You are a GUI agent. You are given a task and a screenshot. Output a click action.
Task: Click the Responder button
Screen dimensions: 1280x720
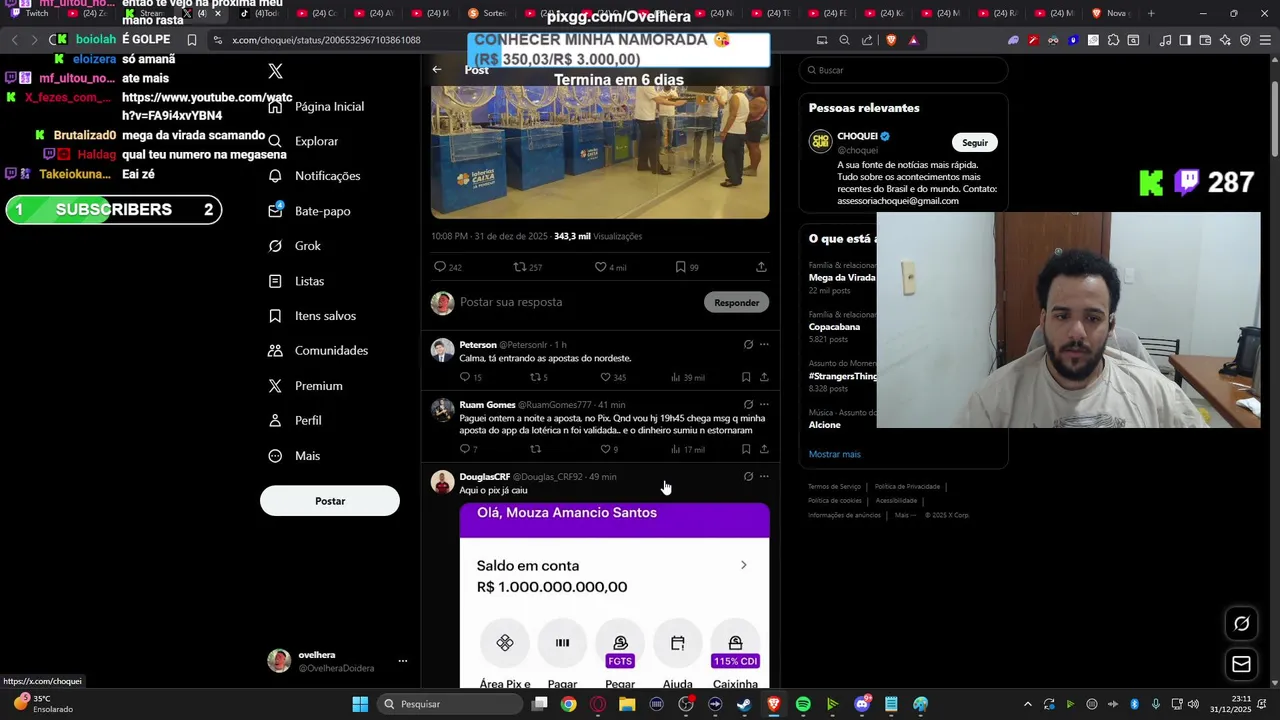(737, 302)
